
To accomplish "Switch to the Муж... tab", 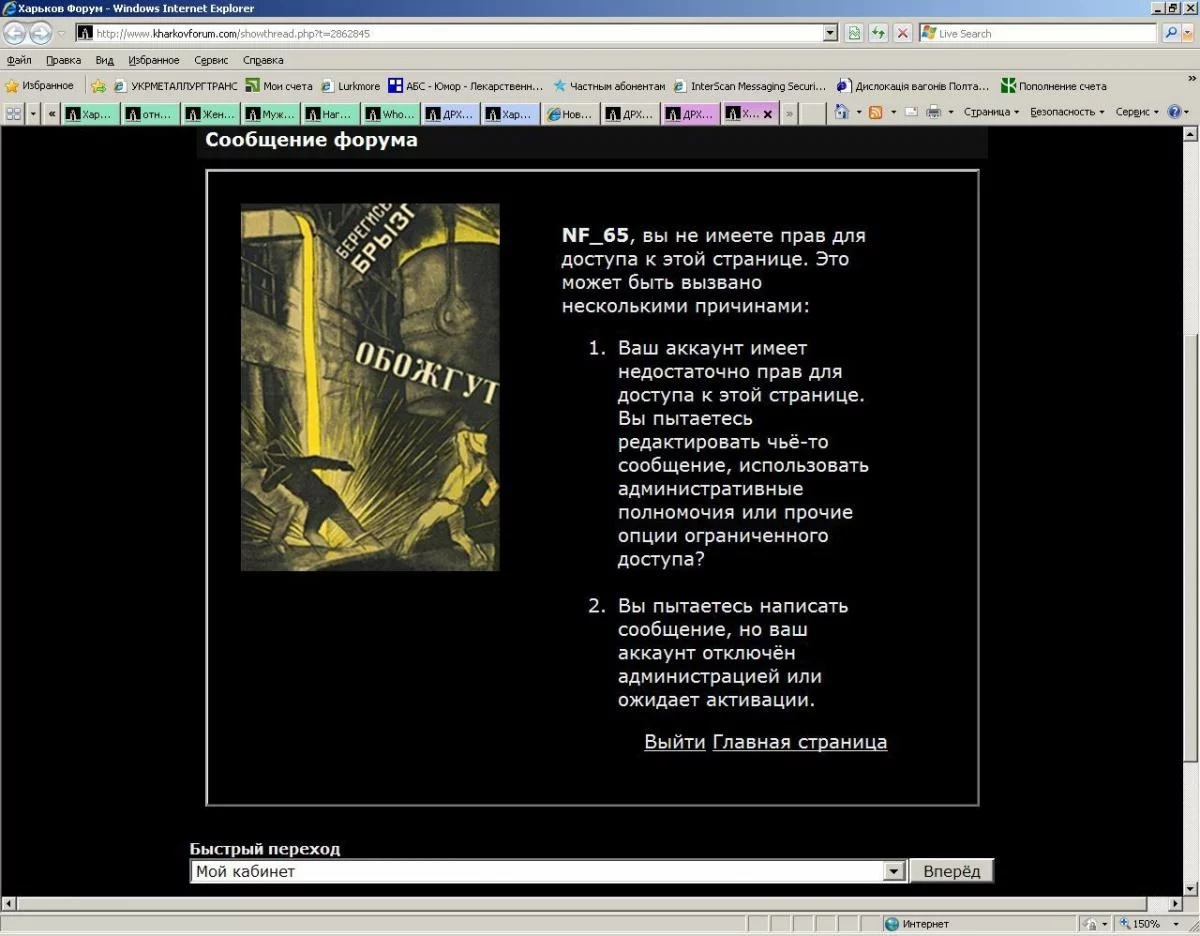I will tap(271, 114).
